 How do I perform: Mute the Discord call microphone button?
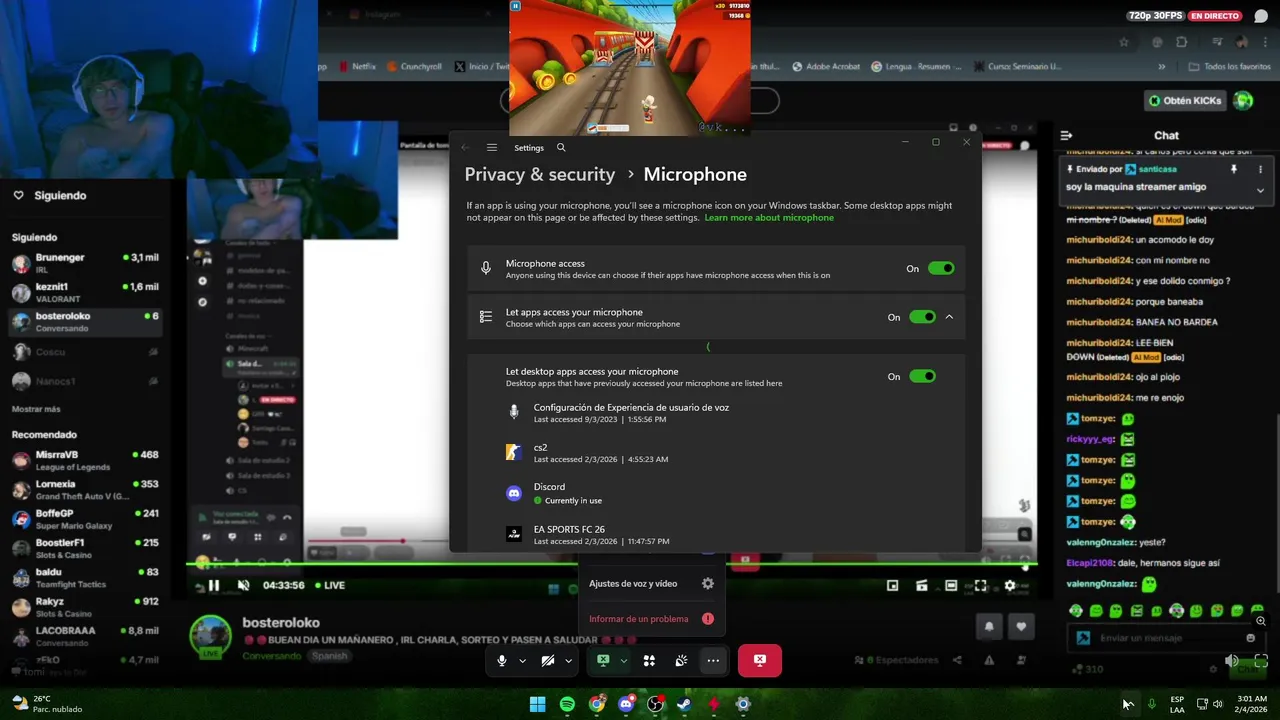(502, 660)
